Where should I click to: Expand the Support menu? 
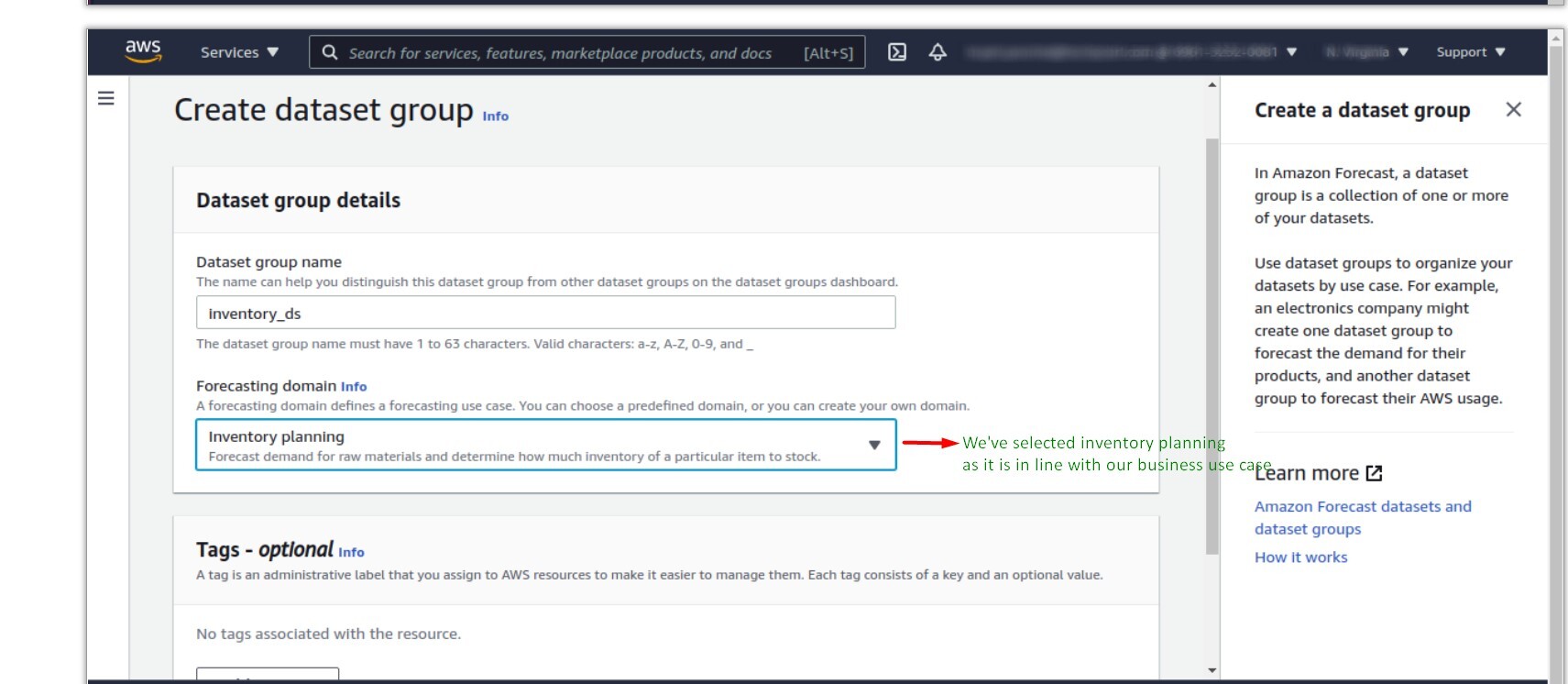(1471, 52)
